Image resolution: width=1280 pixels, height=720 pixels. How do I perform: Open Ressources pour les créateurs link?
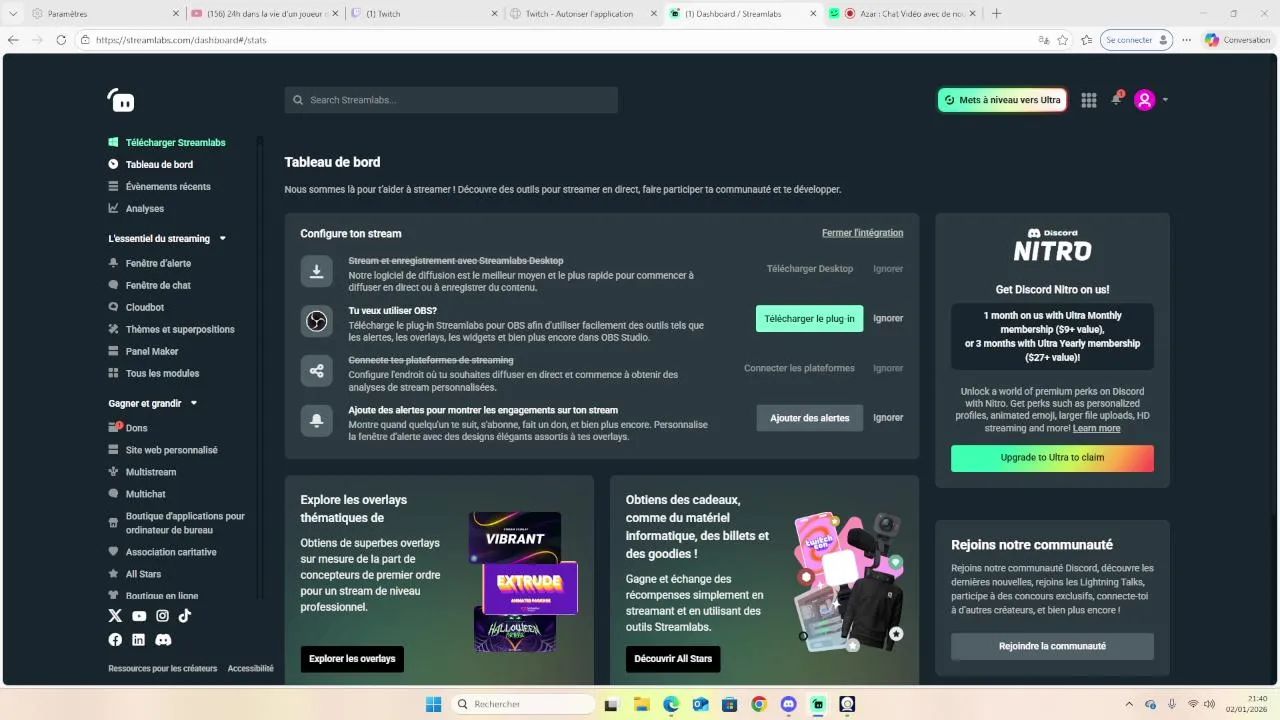pos(162,669)
